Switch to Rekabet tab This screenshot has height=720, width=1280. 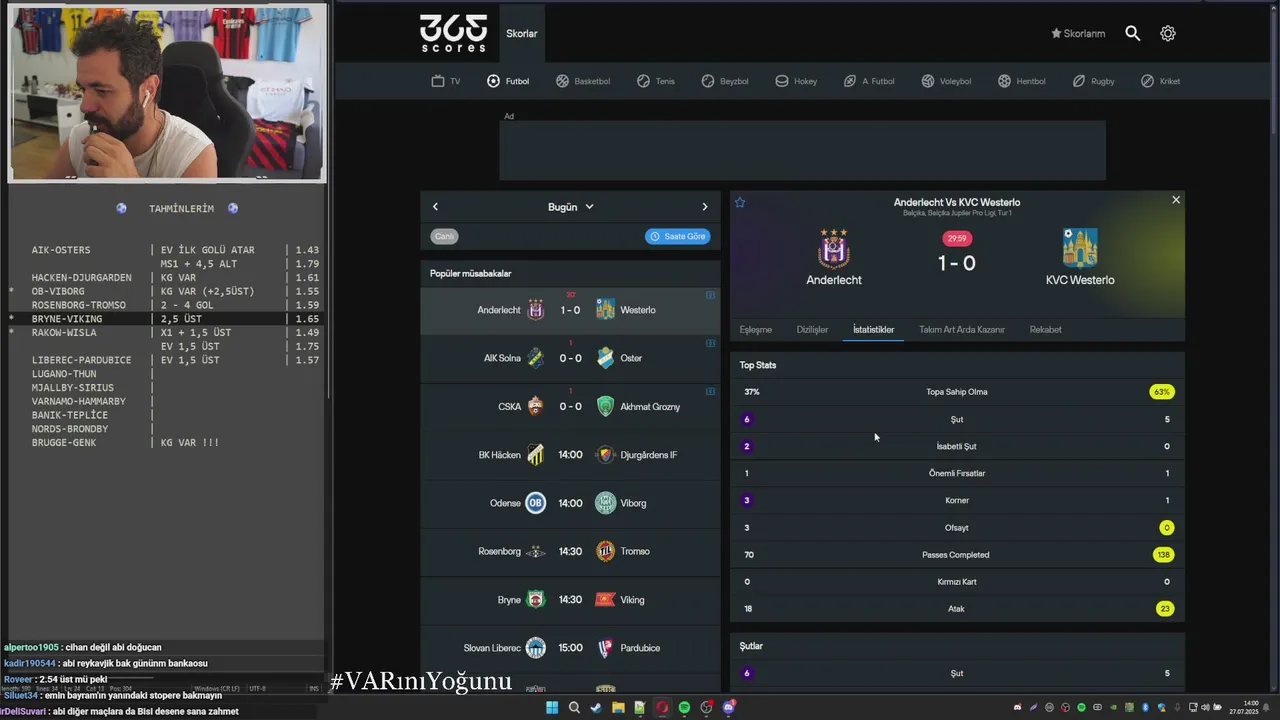1045,329
